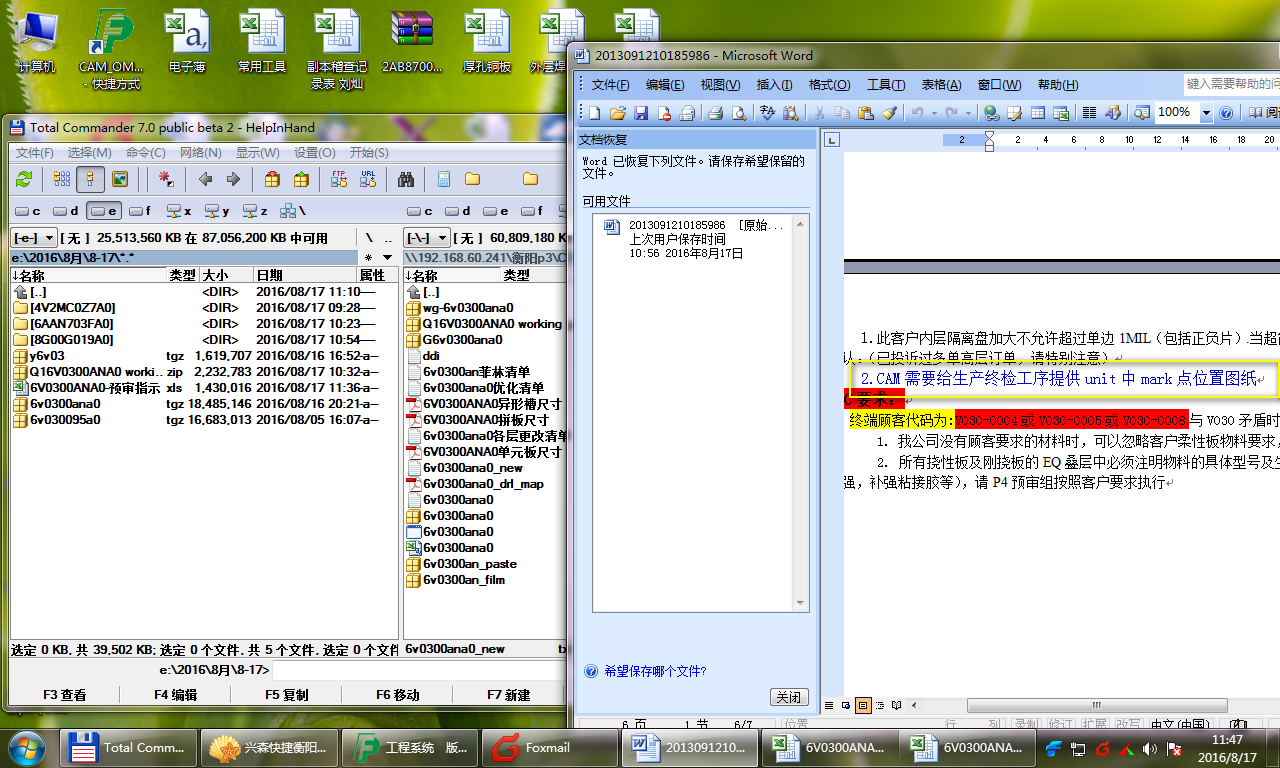Viewport: 1280px width, 768px height.
Task: Go forward in Total Commander history
Action: point(233,179)
